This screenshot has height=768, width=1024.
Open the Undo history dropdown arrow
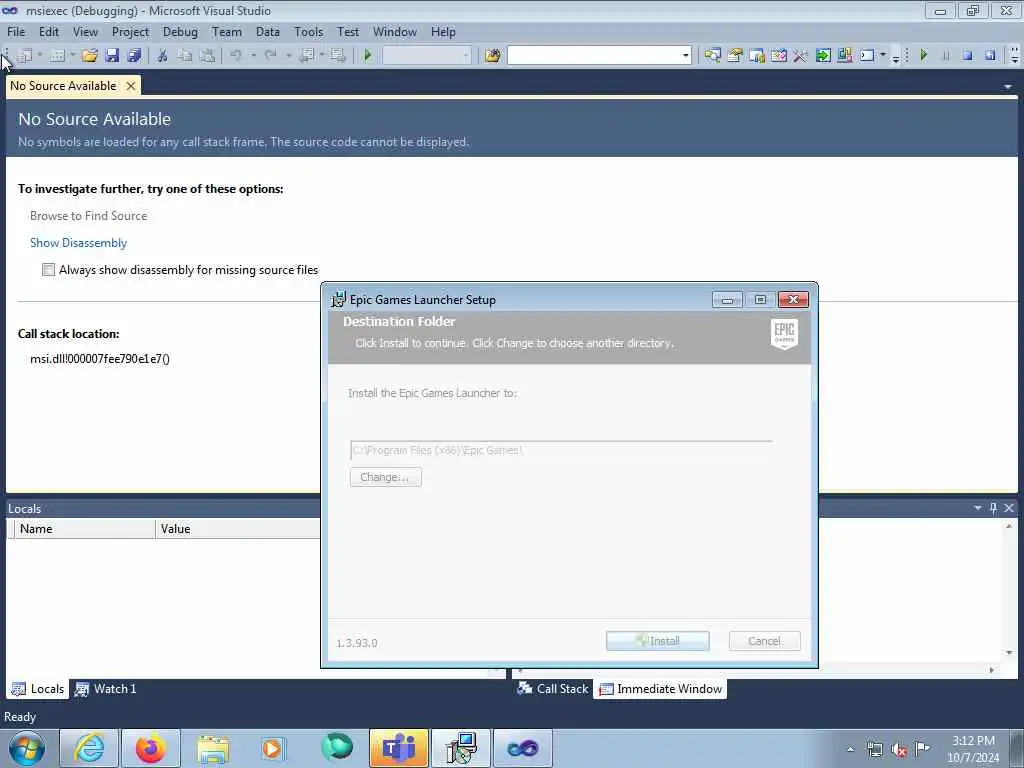[x=253, y=56]
